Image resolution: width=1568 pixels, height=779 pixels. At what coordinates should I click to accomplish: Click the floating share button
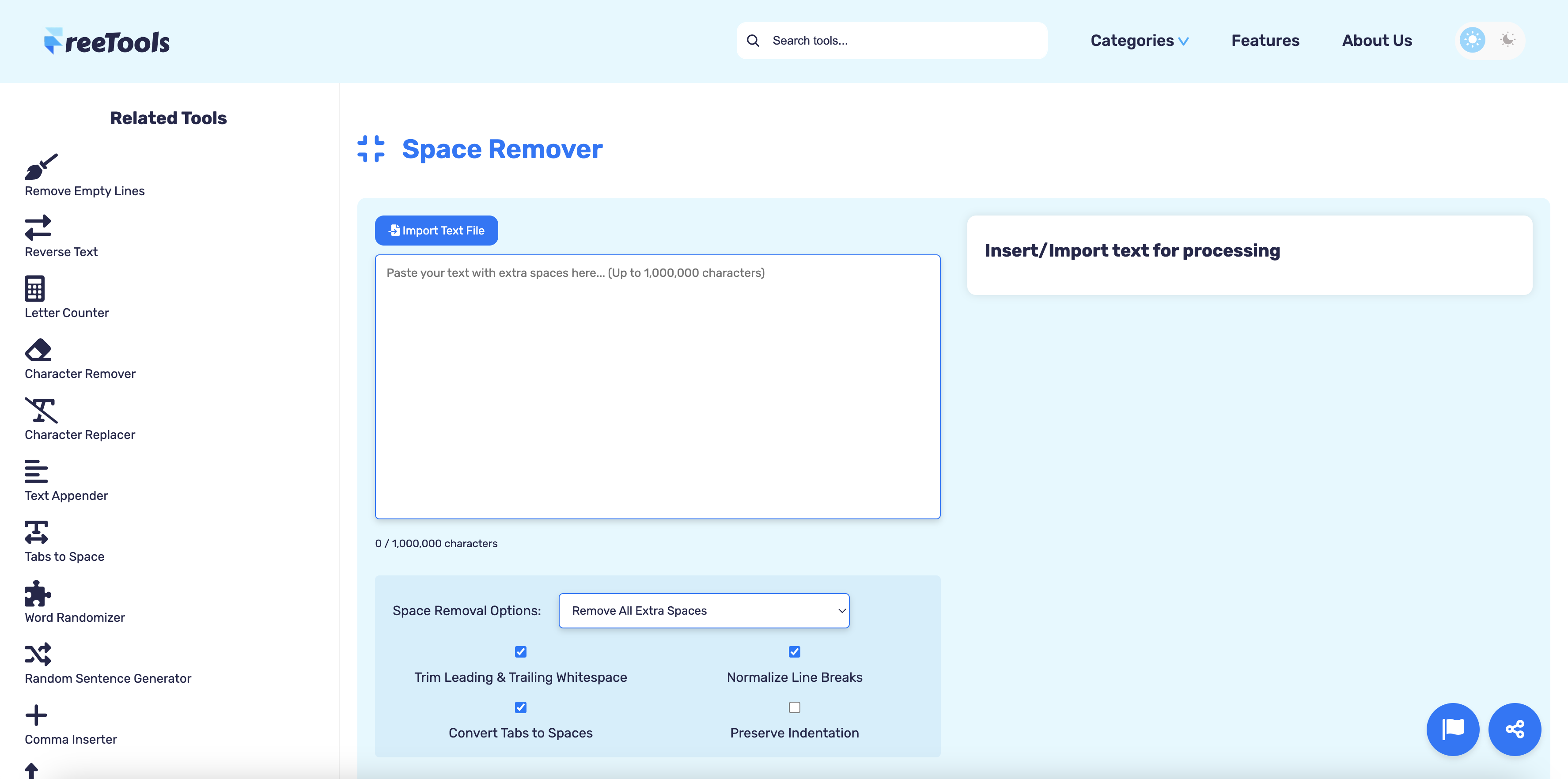1515,729
